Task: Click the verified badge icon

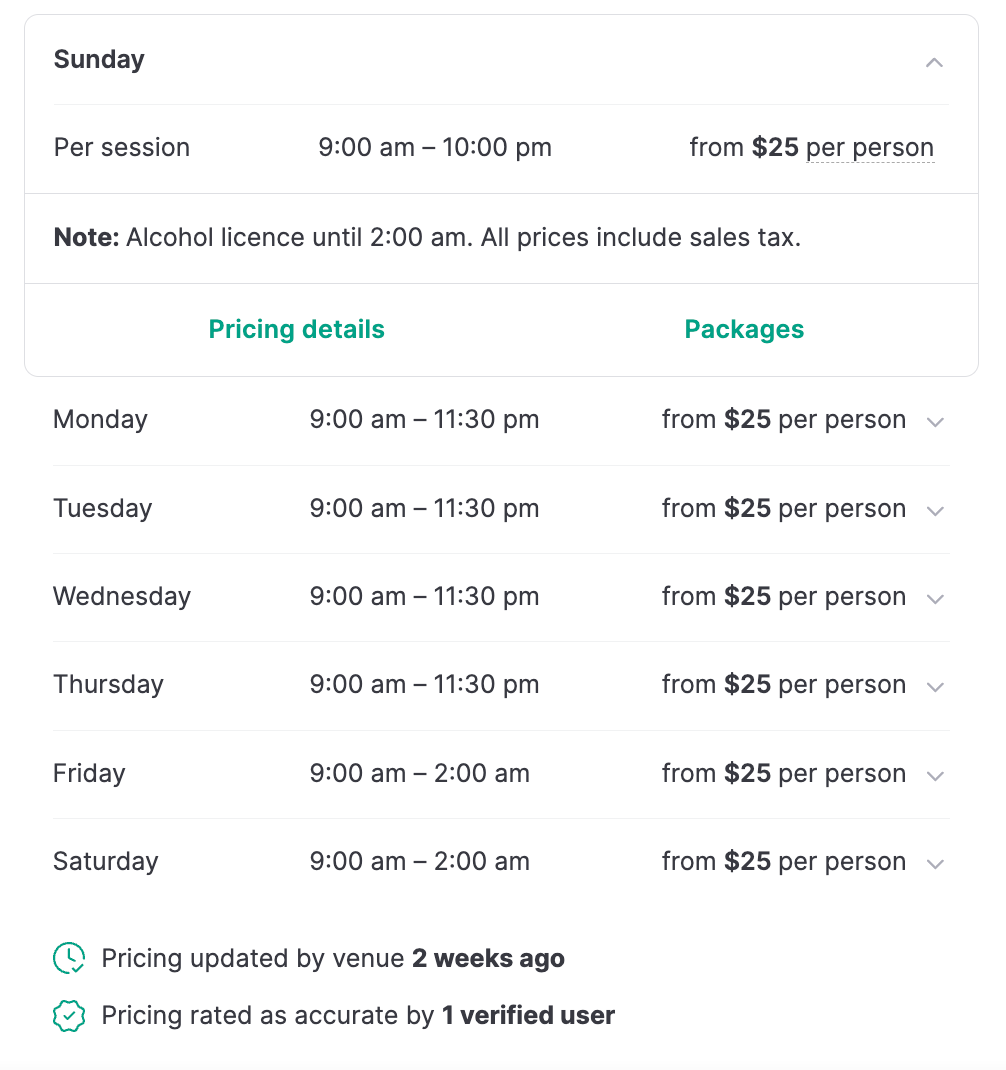Action: 69,1016
